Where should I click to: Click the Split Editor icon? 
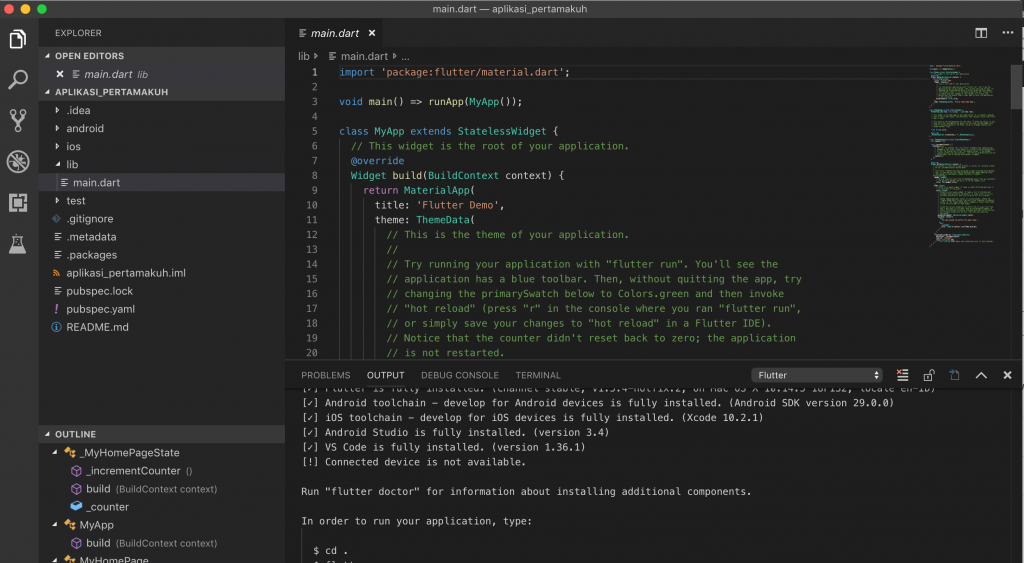981,33
